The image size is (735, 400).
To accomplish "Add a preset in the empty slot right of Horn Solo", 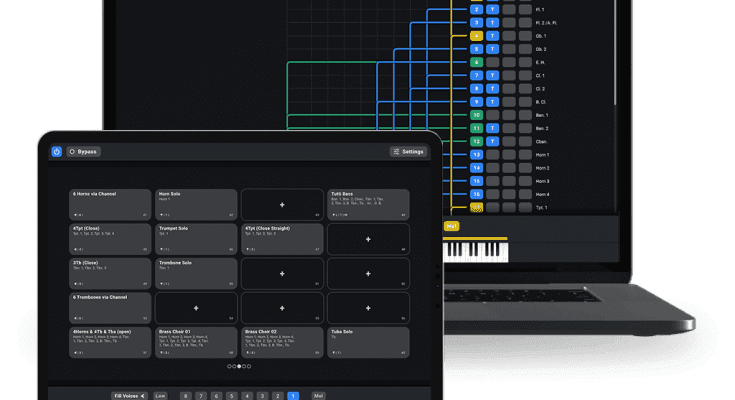I will [281, 204].
